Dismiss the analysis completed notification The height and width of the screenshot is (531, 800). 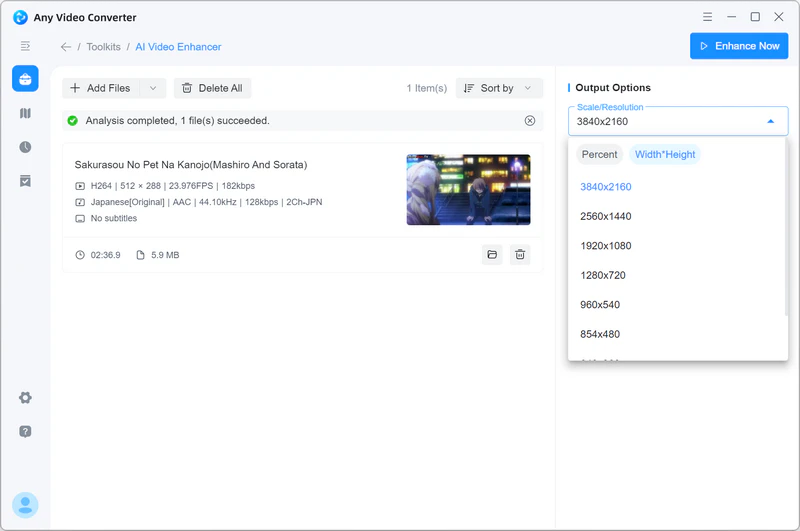(530, 121)
